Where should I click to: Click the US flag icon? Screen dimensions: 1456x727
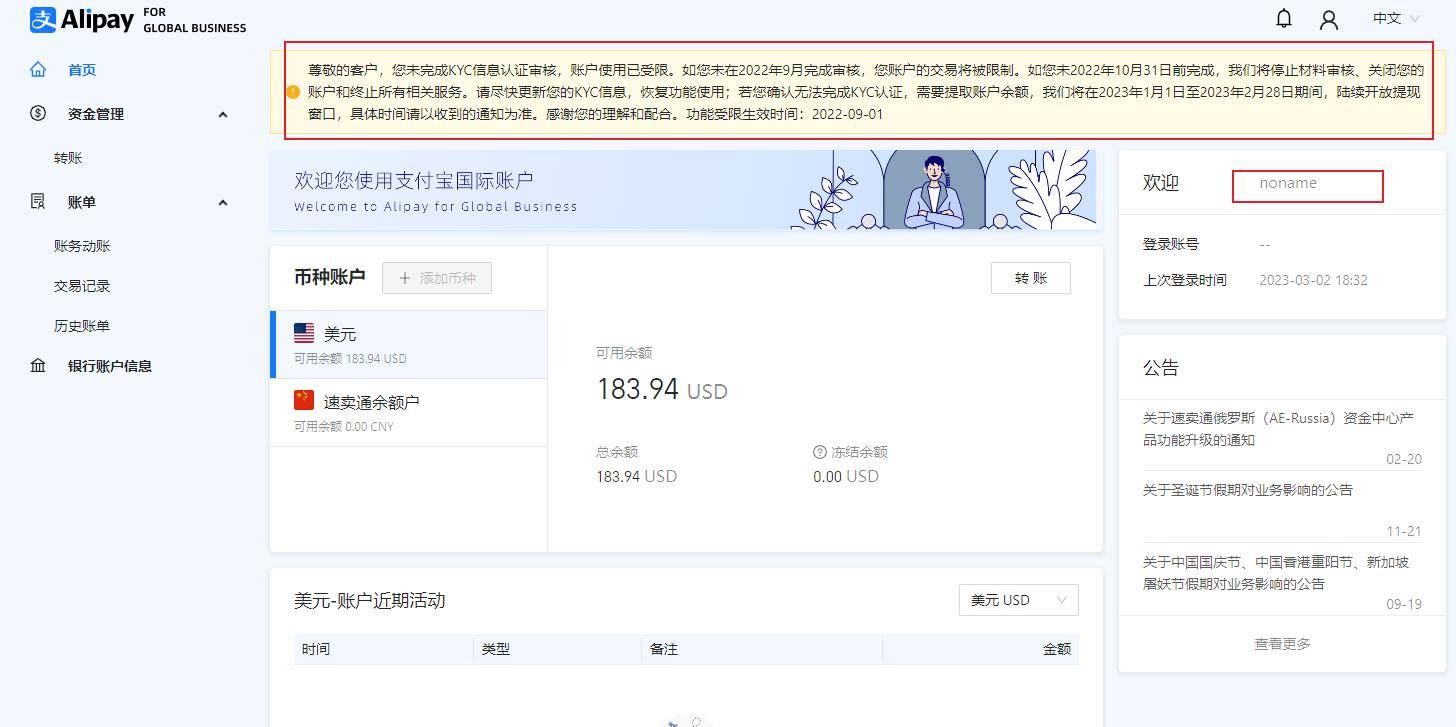[x=304, y=333]
